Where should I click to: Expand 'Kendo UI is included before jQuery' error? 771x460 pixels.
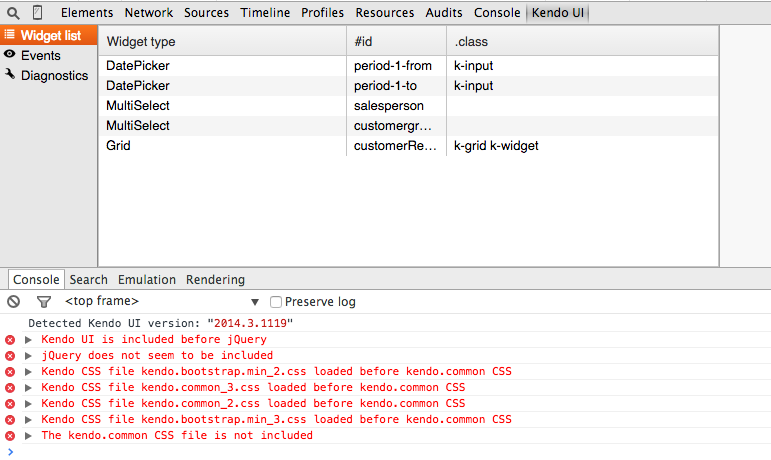tap(29, 340)
